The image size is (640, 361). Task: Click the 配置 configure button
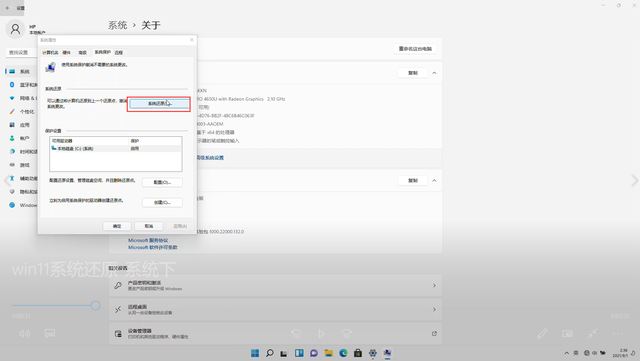[162, 182]
